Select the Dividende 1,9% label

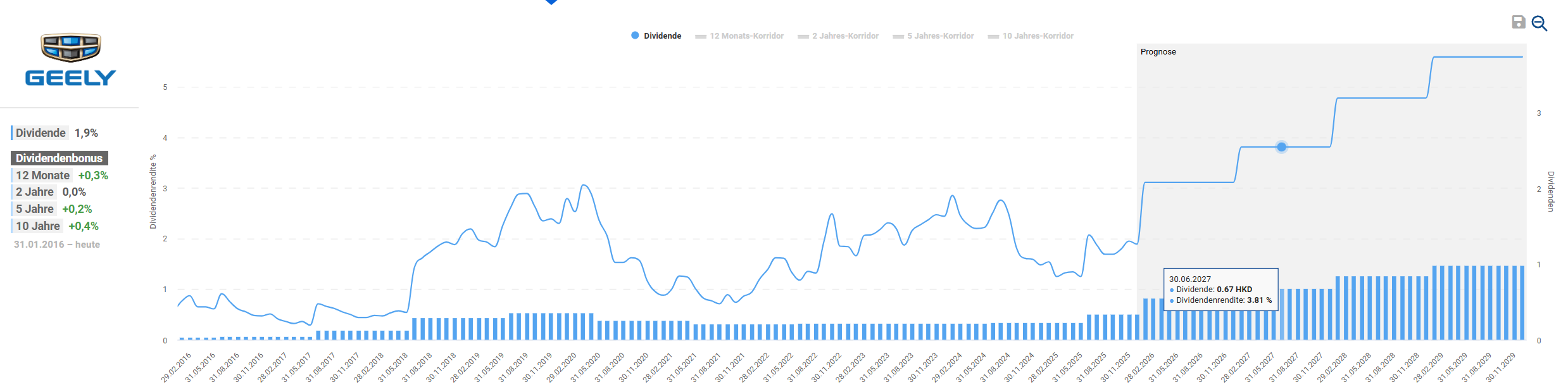[x=56, y=133]
